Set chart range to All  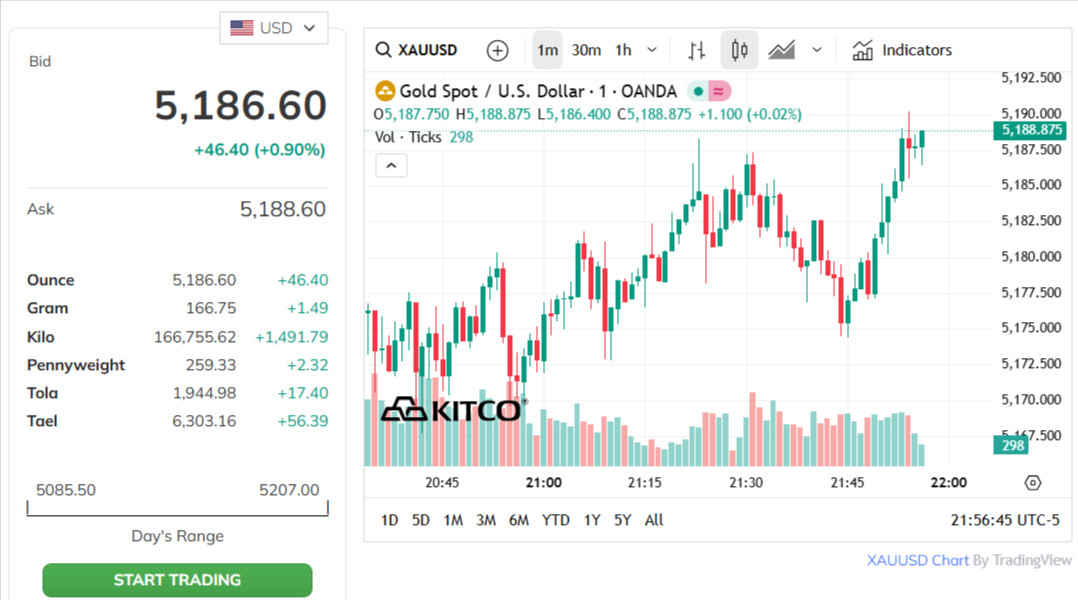point(654,520)
